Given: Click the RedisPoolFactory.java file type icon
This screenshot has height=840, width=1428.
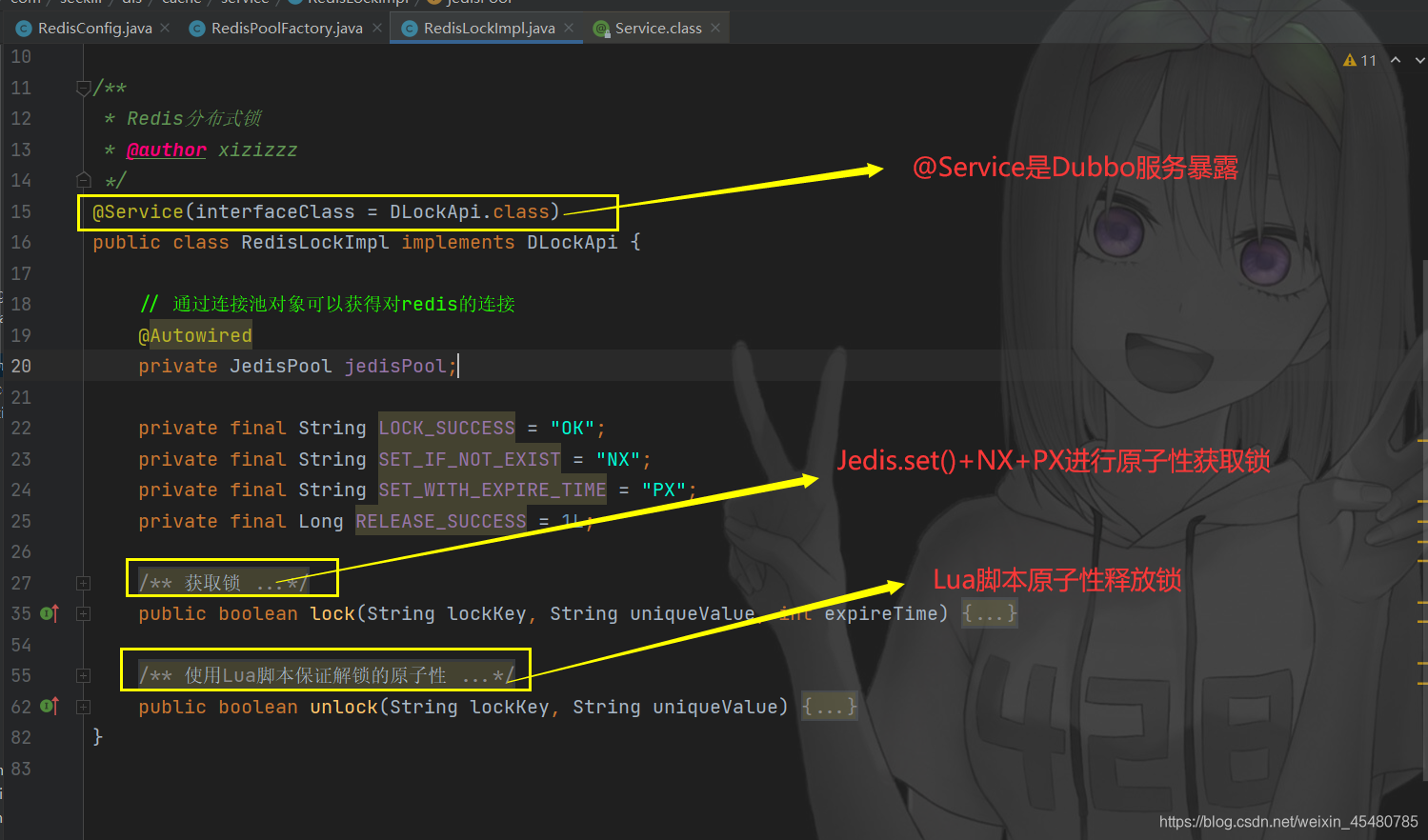Looking at the screenshot, I should pos(197,29).
